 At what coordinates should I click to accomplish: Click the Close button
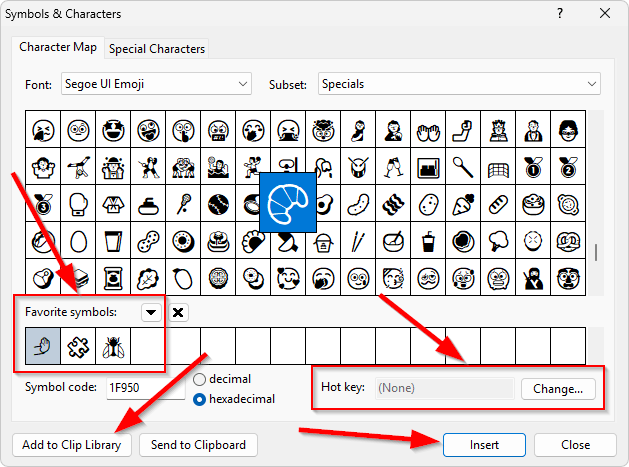click(x=575, y=445)
